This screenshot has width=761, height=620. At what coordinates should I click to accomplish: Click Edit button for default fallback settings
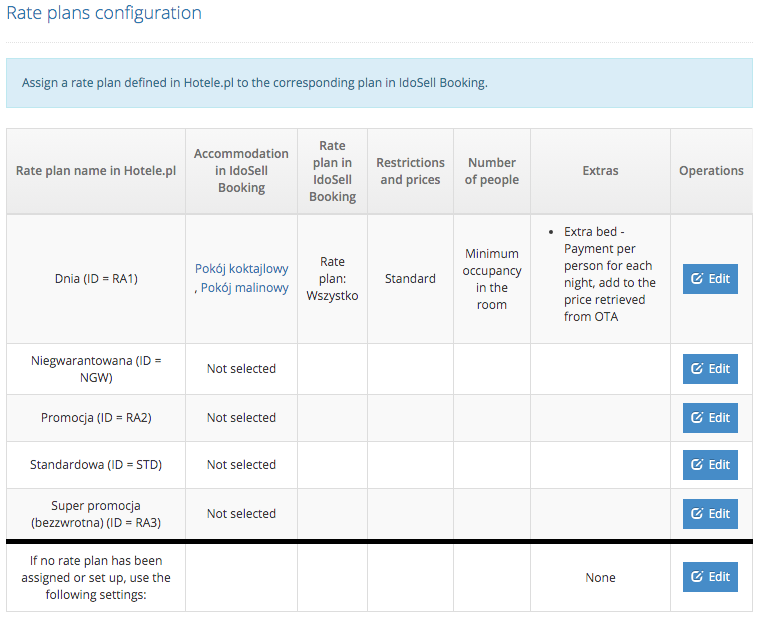point(710,577)
